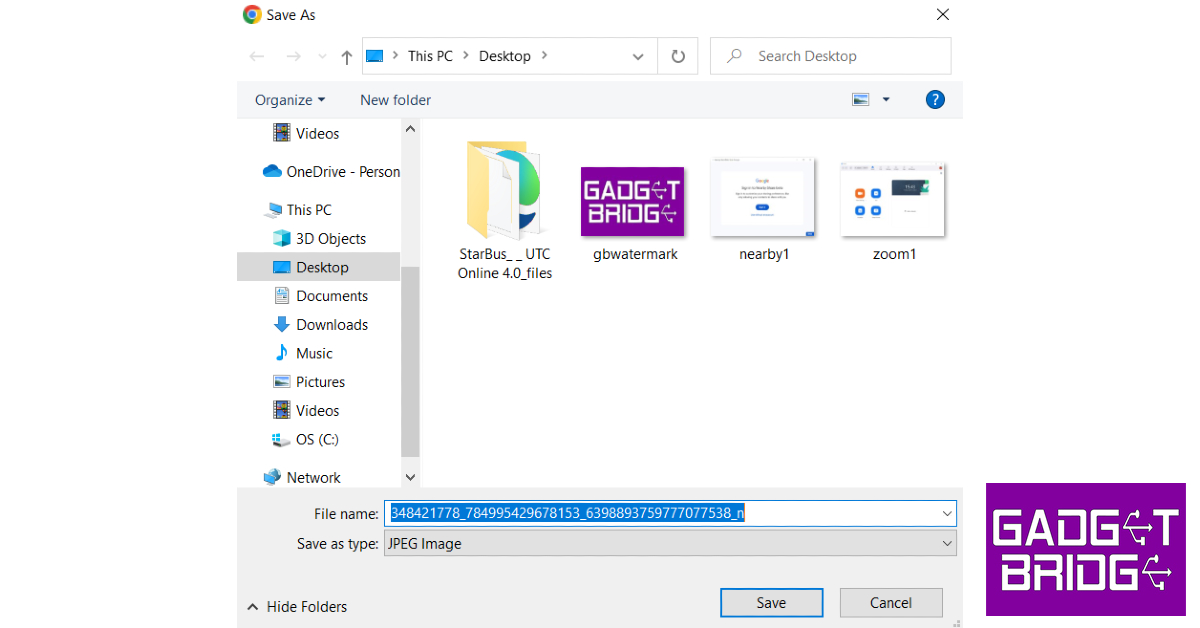Click the change view icon

(860, 99)
